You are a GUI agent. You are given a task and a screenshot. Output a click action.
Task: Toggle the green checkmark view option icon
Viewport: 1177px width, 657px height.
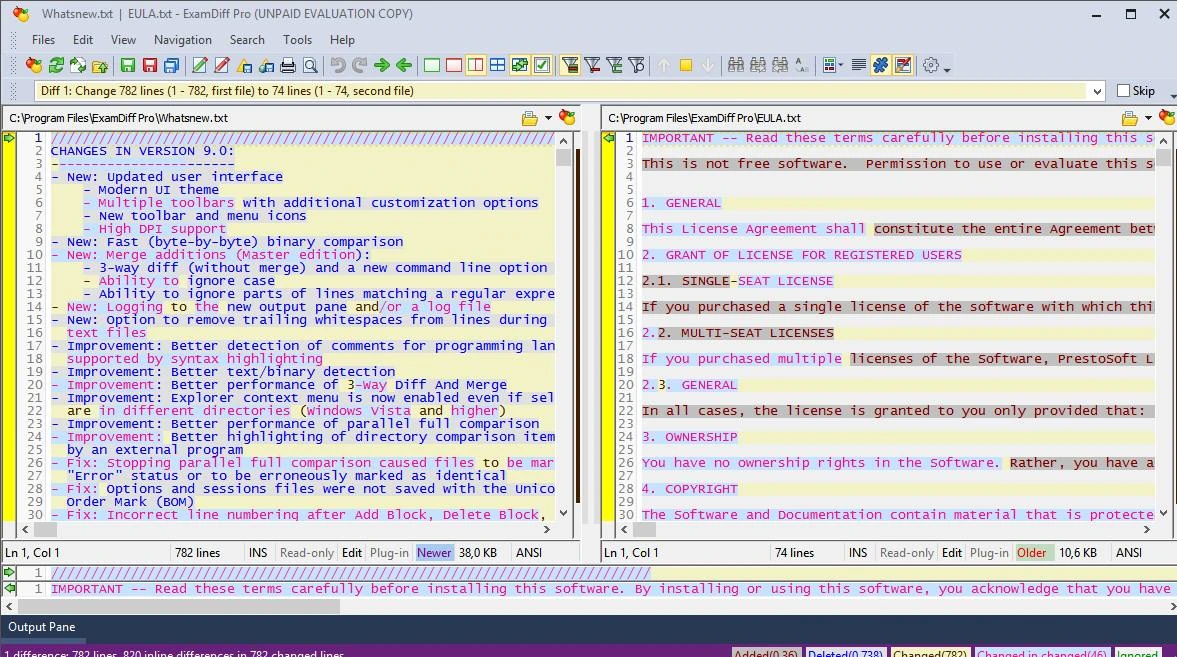tap(541, 65)
